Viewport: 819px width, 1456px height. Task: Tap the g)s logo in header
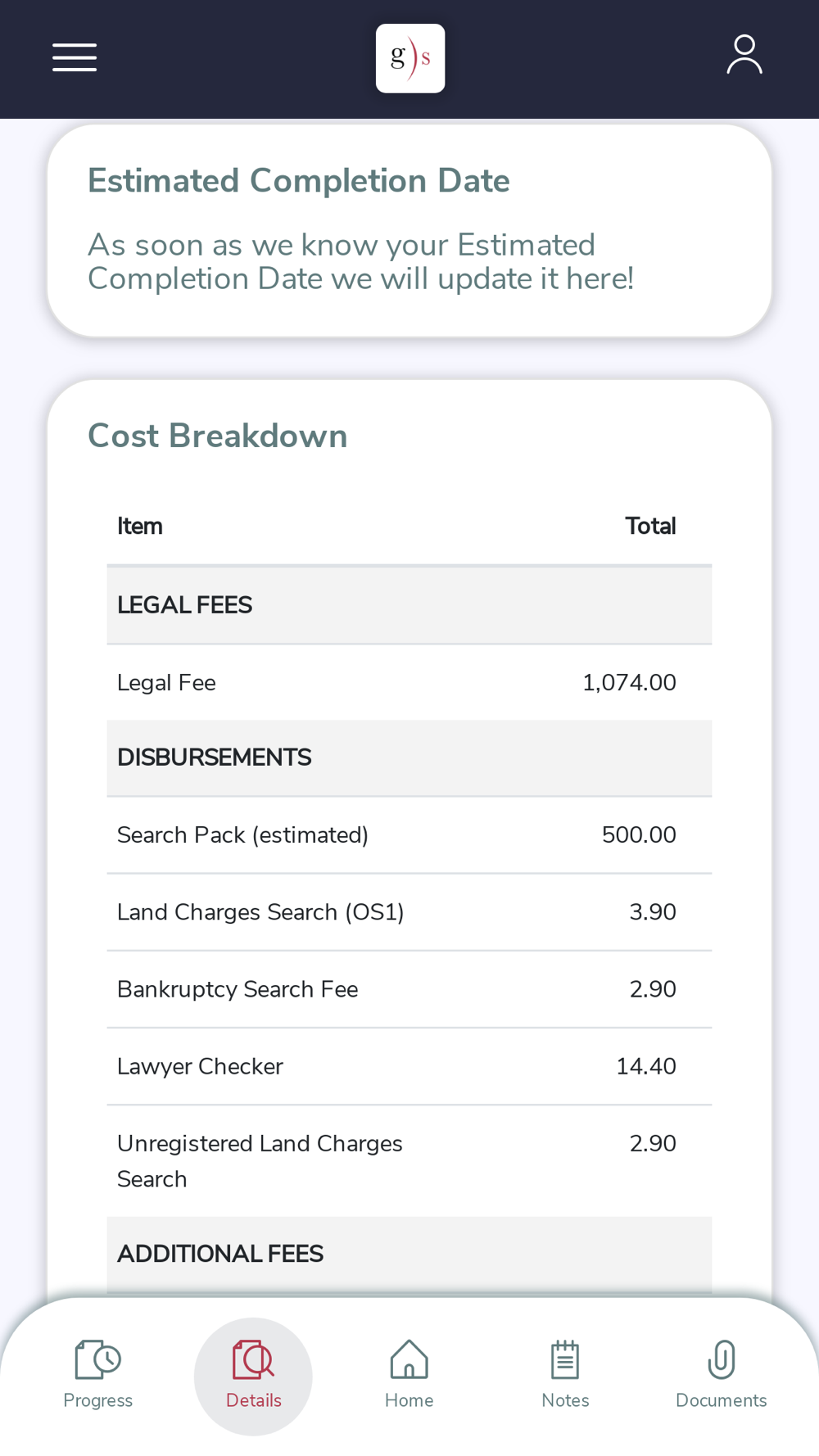point(410,58)
